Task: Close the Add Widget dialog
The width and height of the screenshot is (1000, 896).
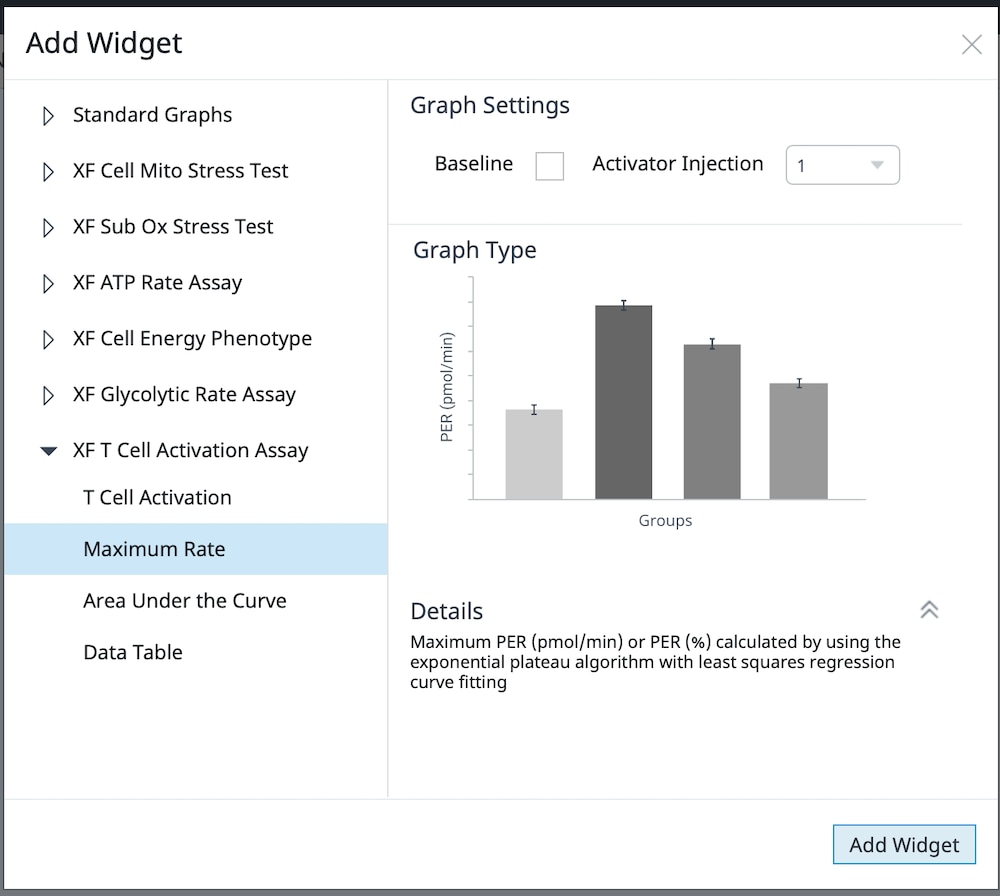Action: (971, 45)
